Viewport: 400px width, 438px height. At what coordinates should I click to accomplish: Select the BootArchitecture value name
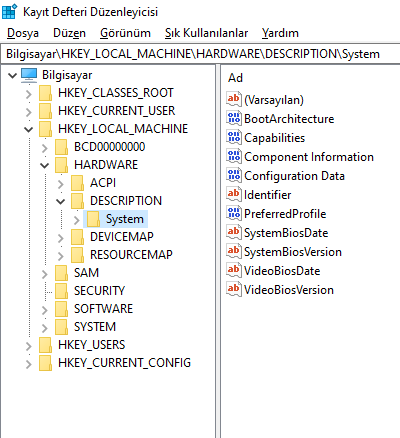click(289, 119)
